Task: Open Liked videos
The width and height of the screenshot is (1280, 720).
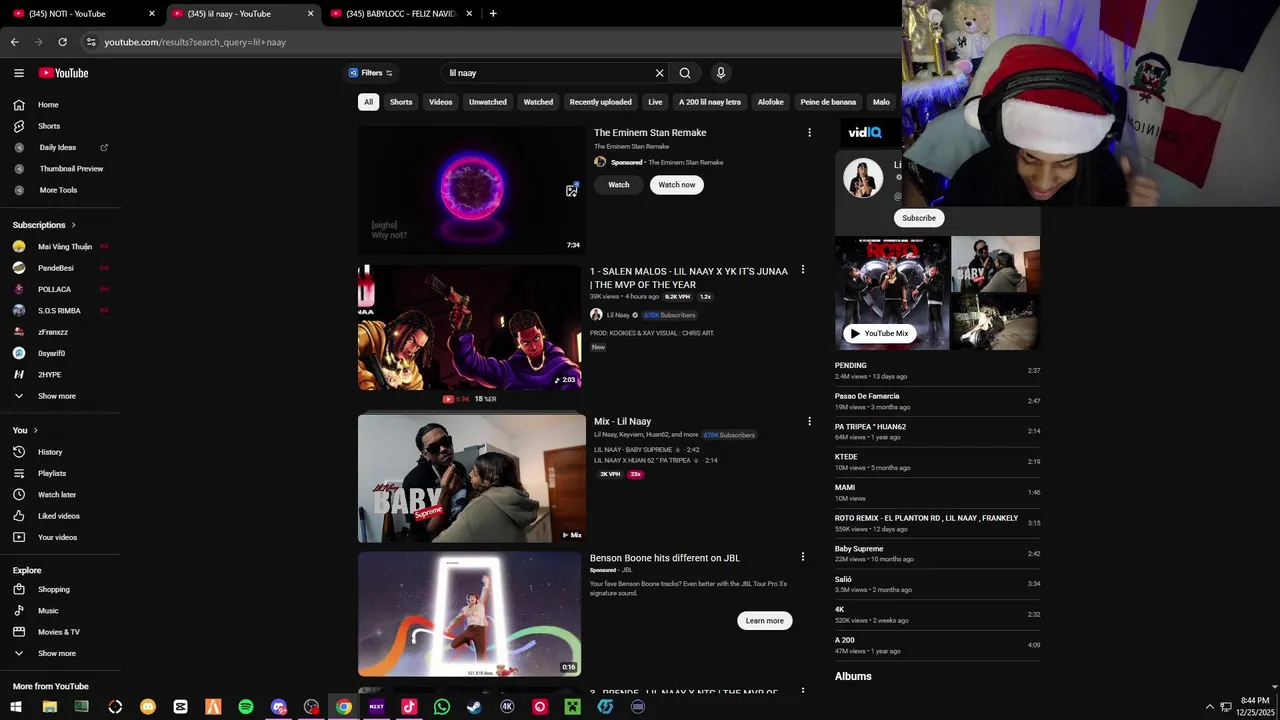Action: click(60, 516)
